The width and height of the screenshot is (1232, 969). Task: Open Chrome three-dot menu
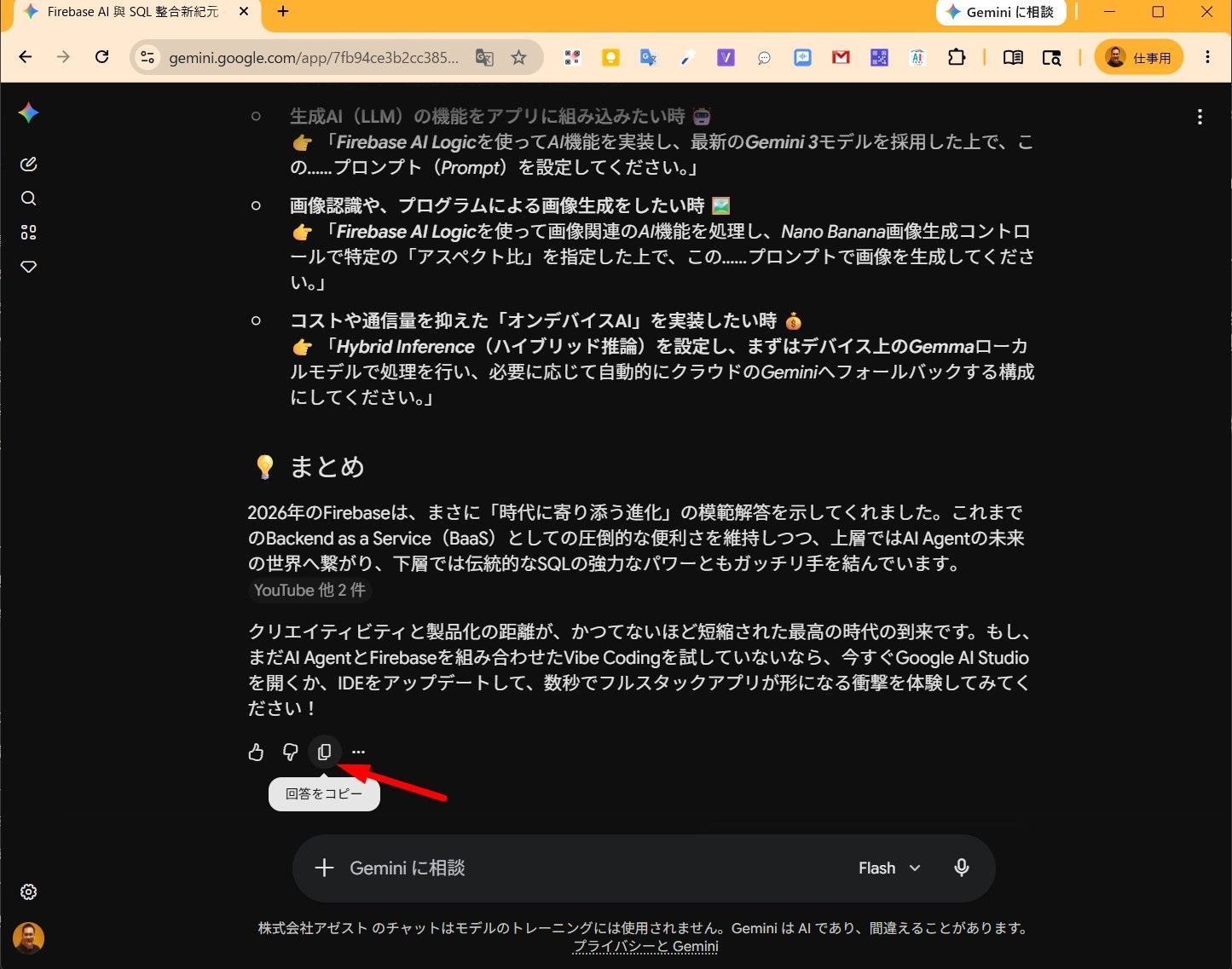click(1207, 57)
